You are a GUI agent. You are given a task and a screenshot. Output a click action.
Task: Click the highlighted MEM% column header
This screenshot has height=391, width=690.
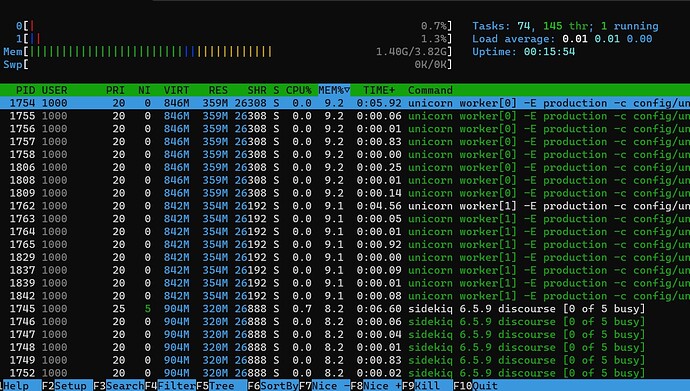(x=334, y=90)
